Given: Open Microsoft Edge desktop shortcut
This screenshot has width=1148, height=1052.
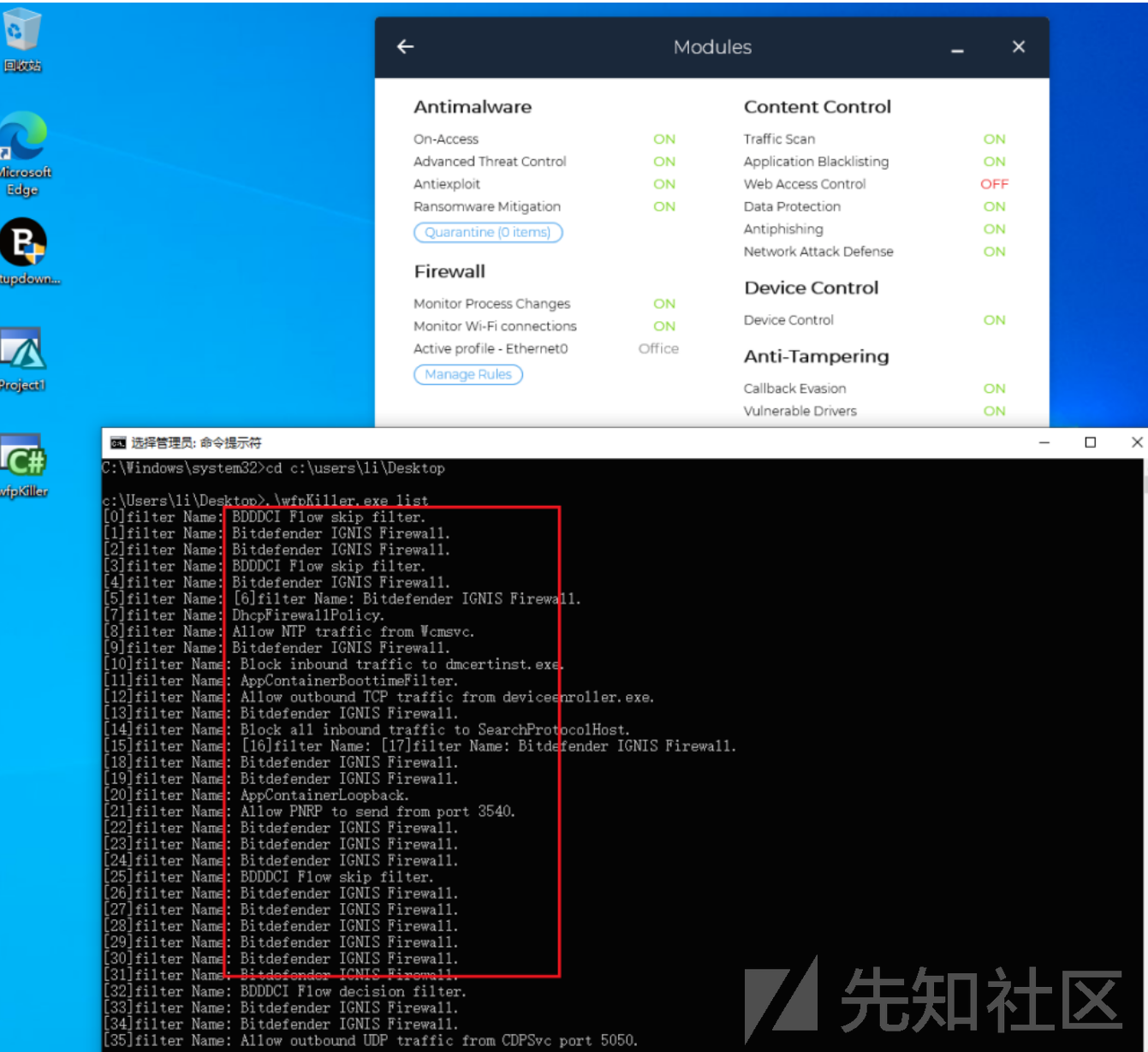Looking at the screenshot, I should tap(24, 154).
